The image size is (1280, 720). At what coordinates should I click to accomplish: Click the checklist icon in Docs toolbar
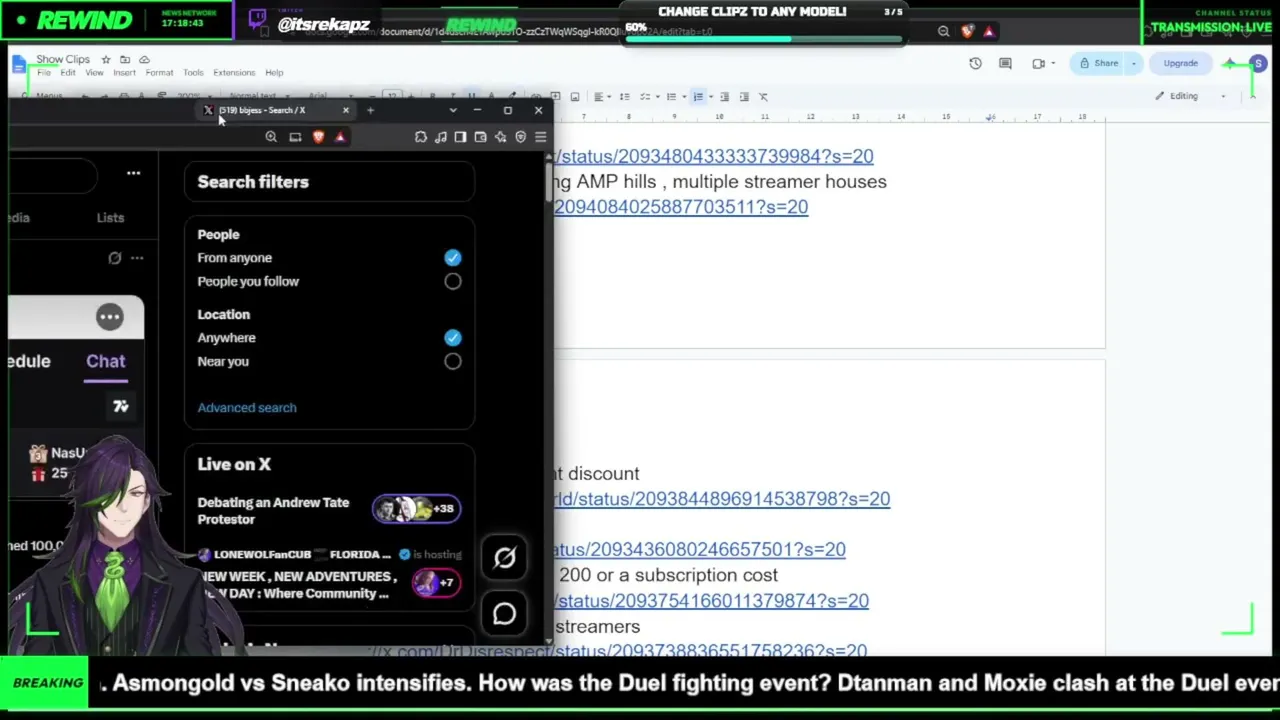[645, 97]
